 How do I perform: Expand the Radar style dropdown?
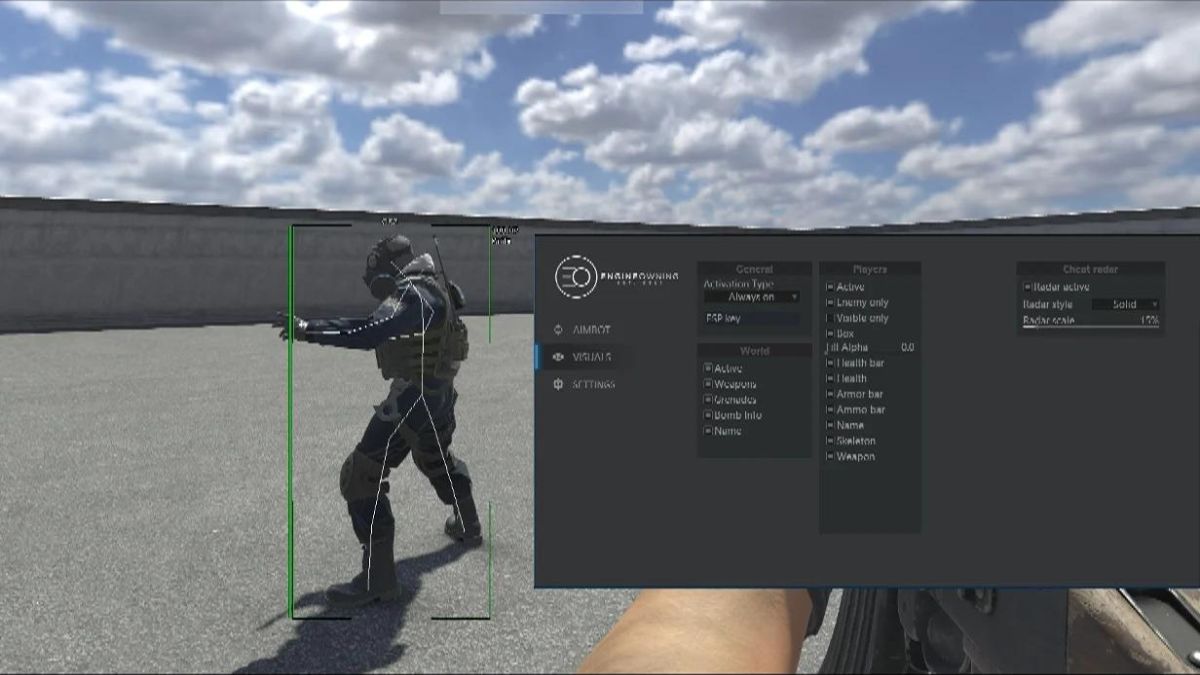click(1125, 304)
